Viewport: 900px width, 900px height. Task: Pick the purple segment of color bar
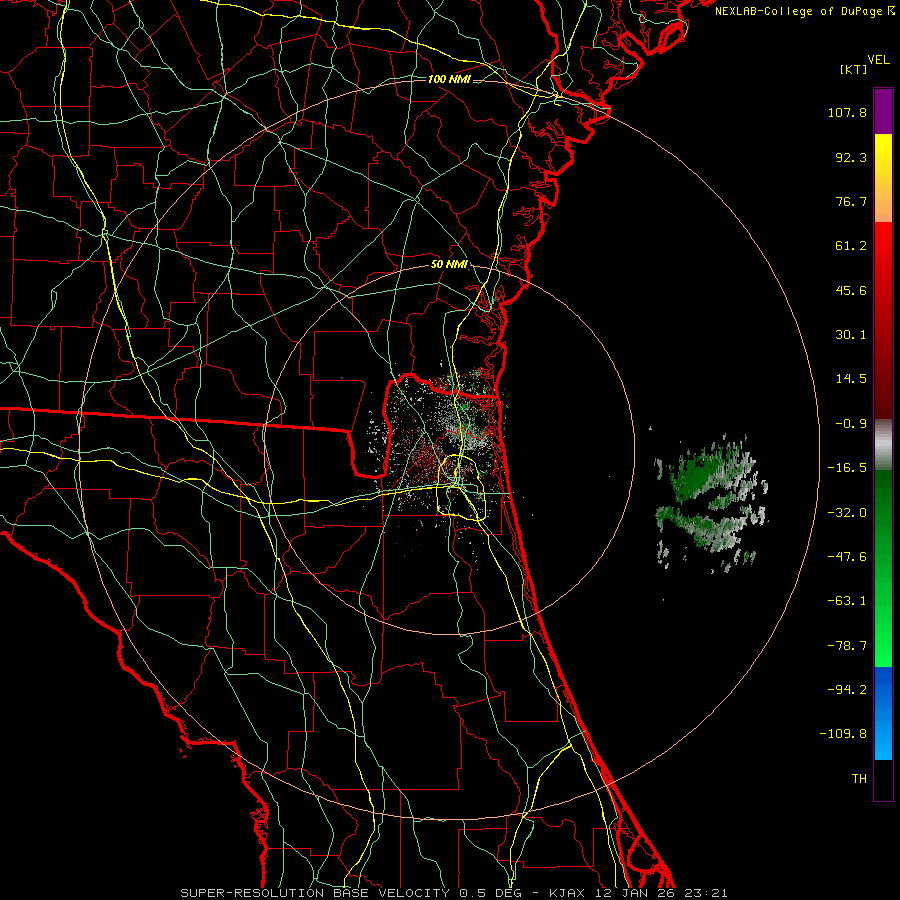point(883,111)
